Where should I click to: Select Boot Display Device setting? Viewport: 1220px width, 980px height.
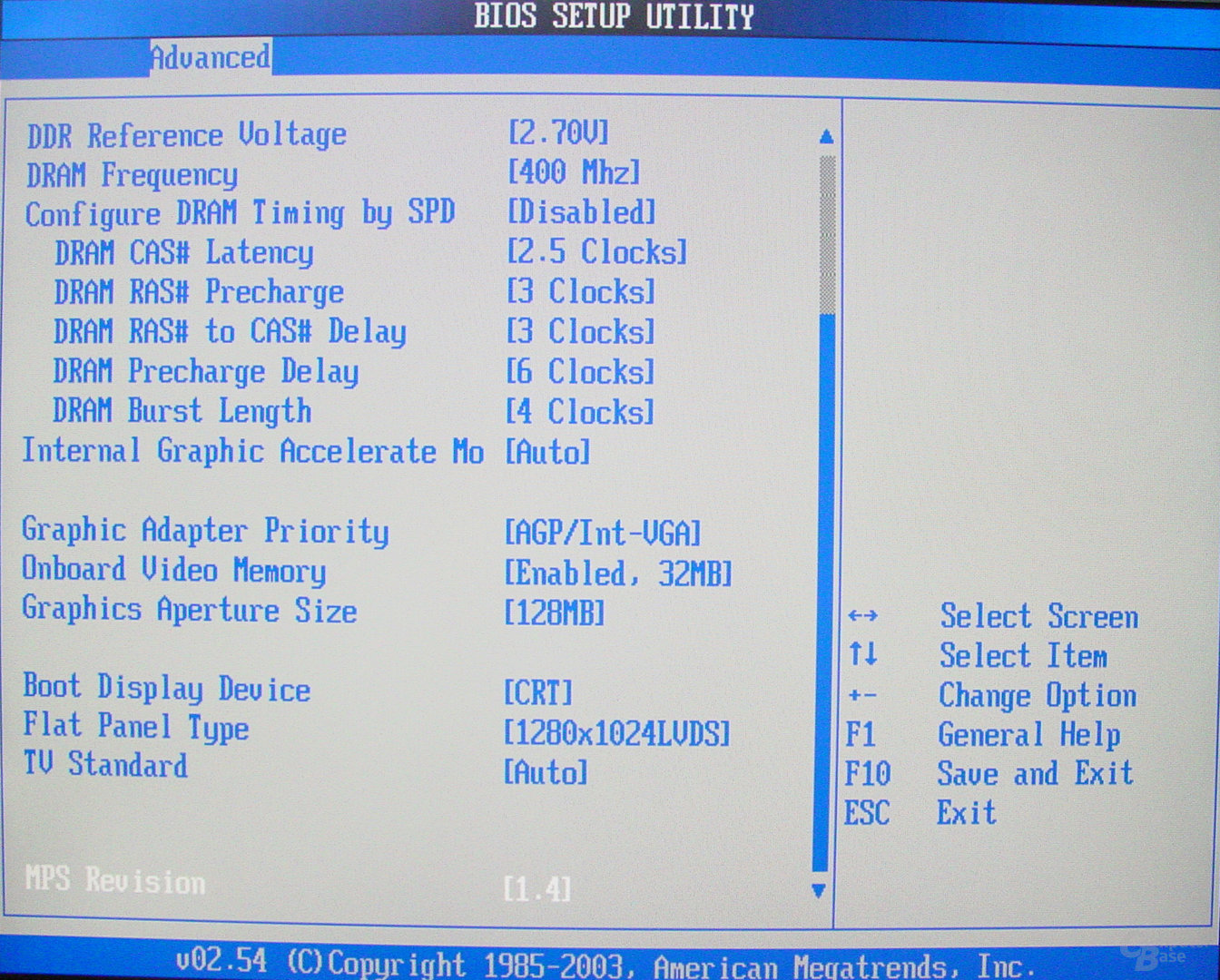pos(167,689)
